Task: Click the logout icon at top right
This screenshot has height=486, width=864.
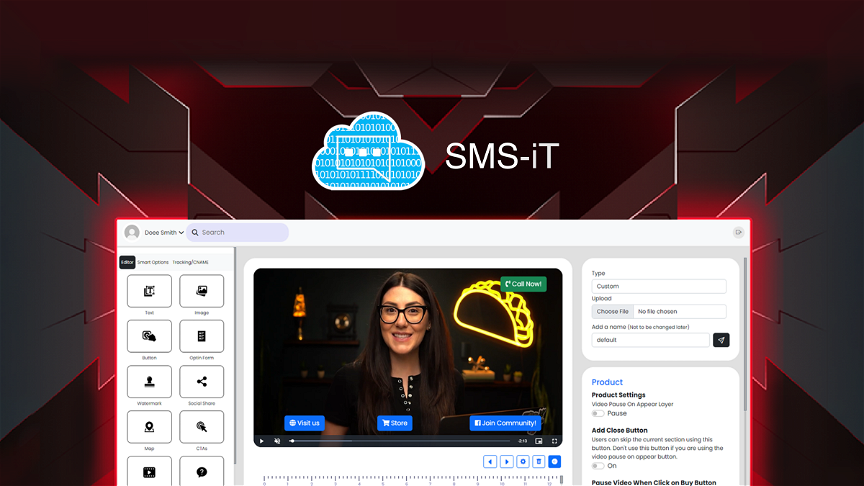Action: pyautogui.click(x=738, y=232)
